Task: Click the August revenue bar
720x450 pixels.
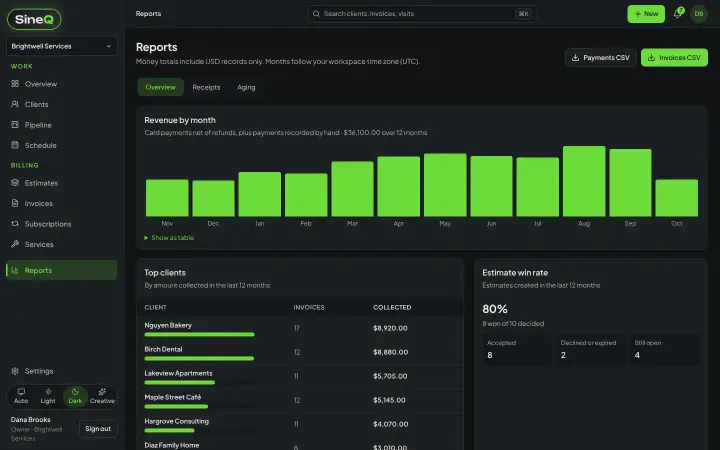Action: pos(584,181)
